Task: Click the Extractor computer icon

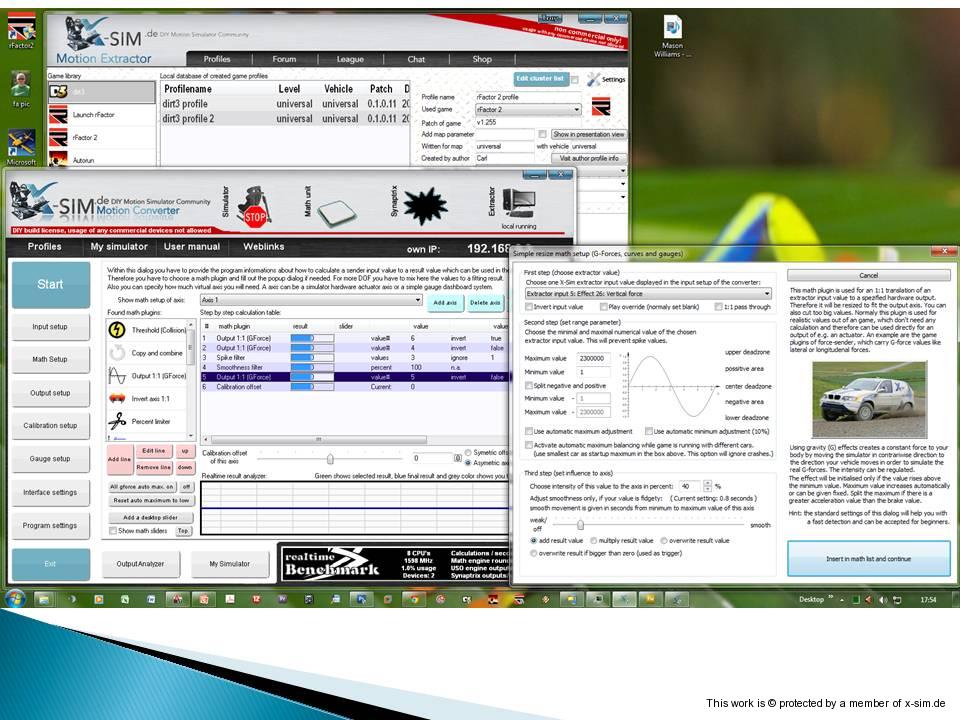Action: [x=521, y=204]
